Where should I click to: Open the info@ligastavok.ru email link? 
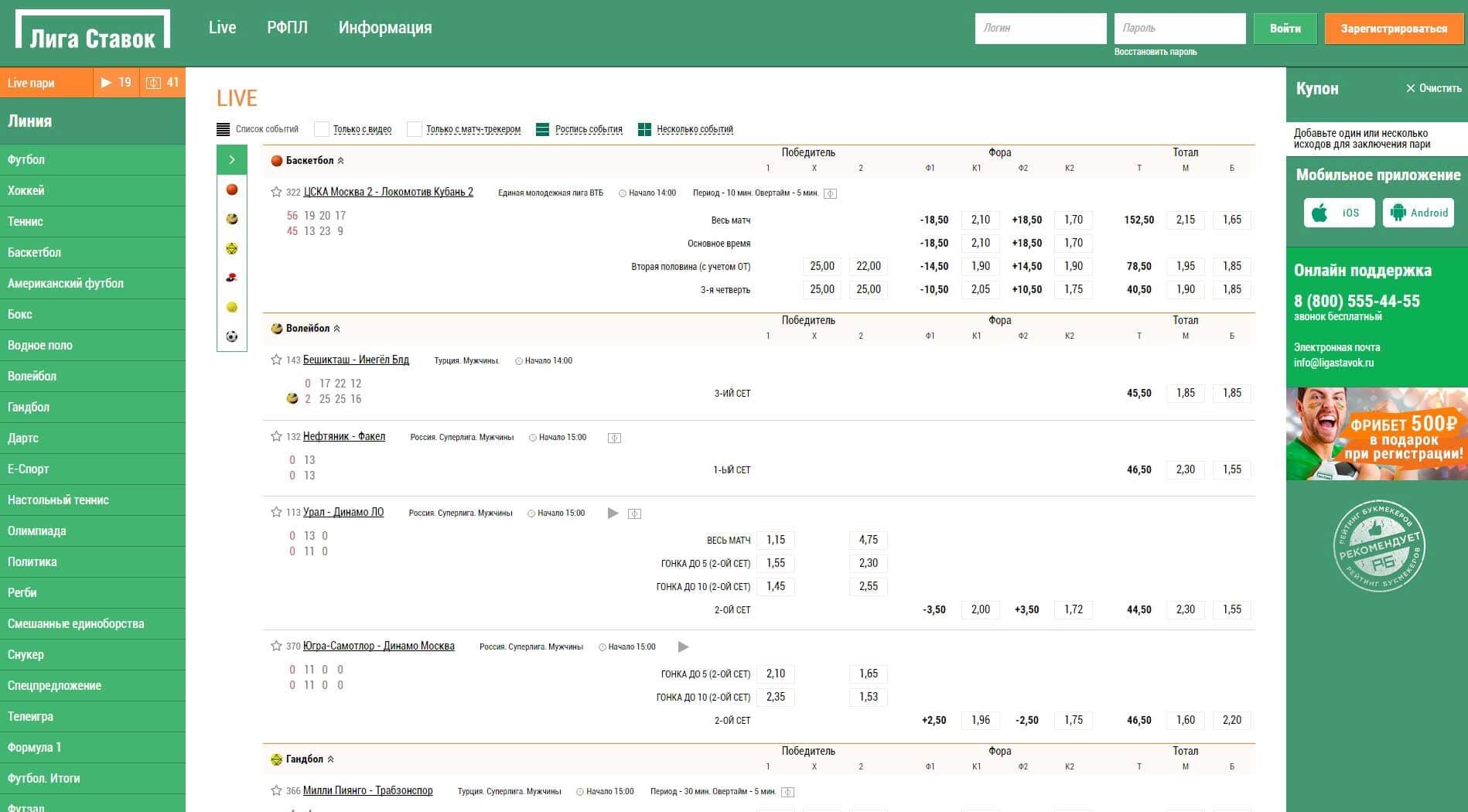point(1333,363)
